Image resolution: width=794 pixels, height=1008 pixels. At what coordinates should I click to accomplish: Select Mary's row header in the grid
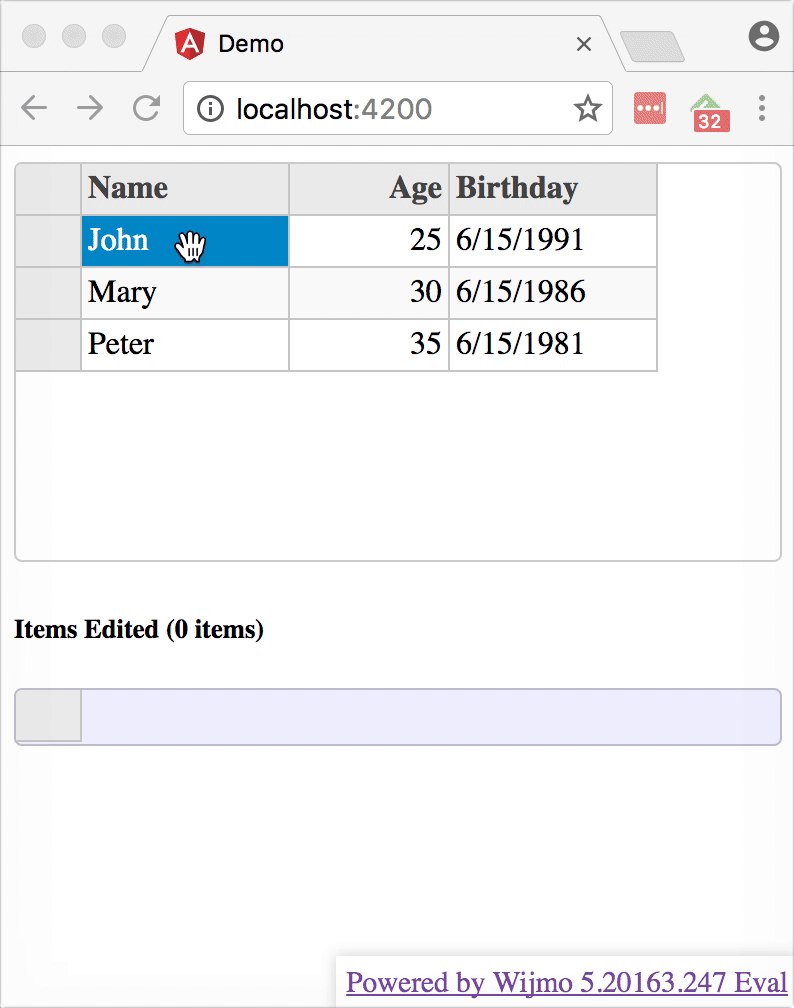click(47, 293)
